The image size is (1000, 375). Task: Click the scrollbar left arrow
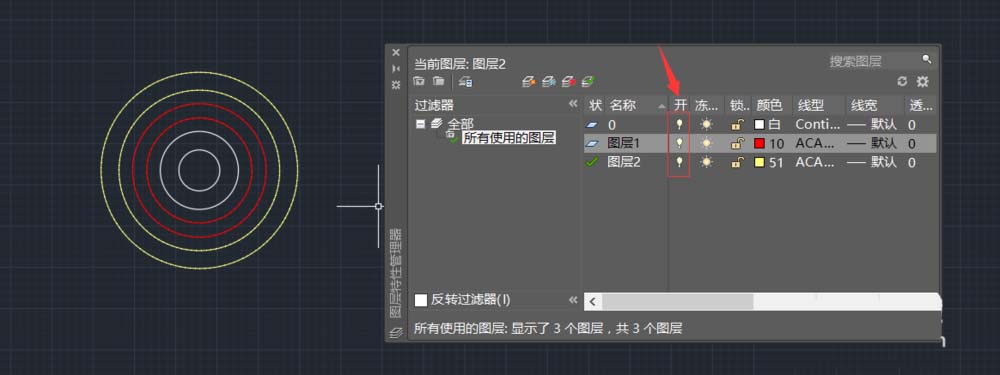[x=592, y=301]
